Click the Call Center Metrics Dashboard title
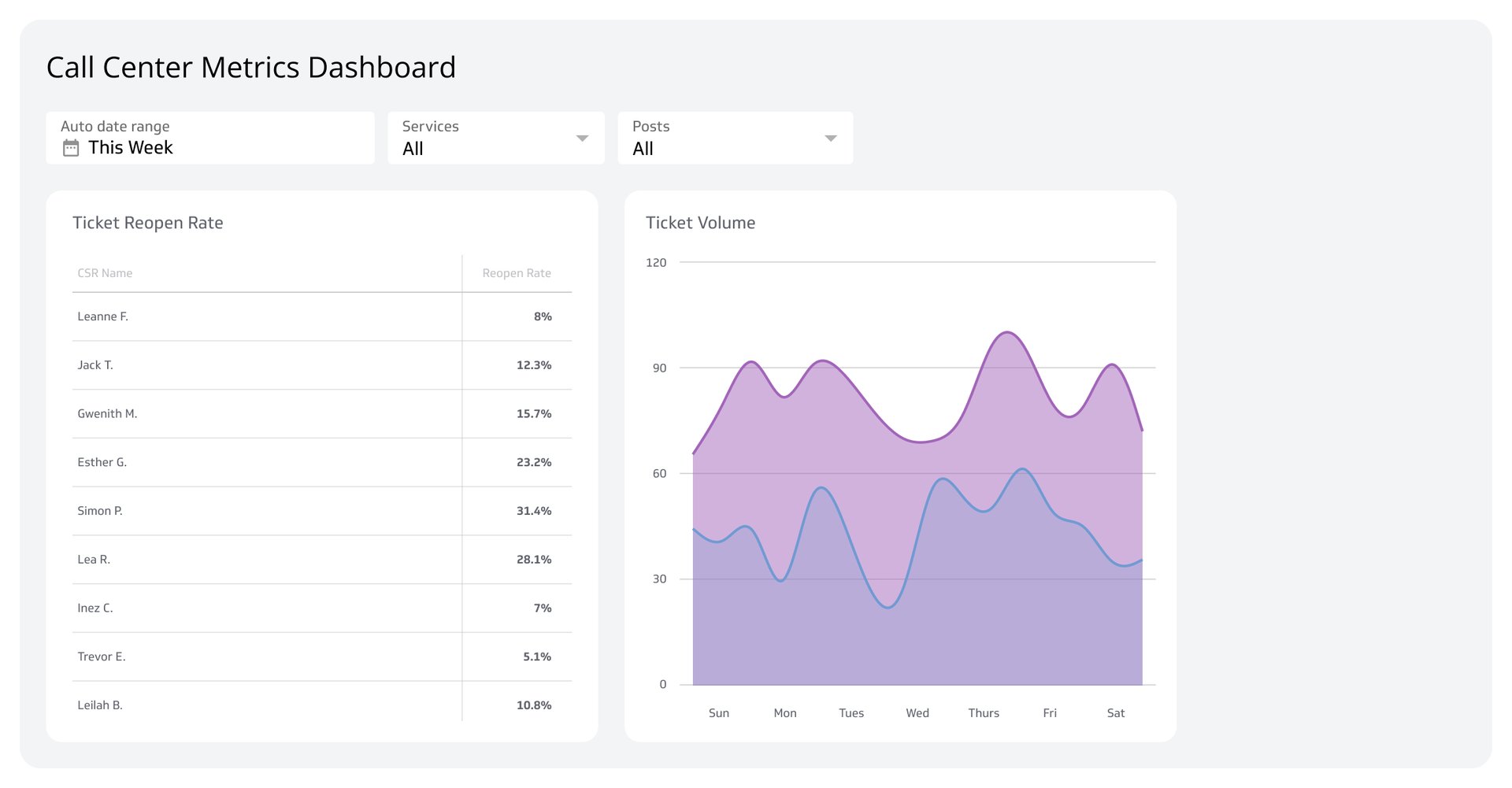The height and width of the screenshot is (788, 1512). pos(251,67)
